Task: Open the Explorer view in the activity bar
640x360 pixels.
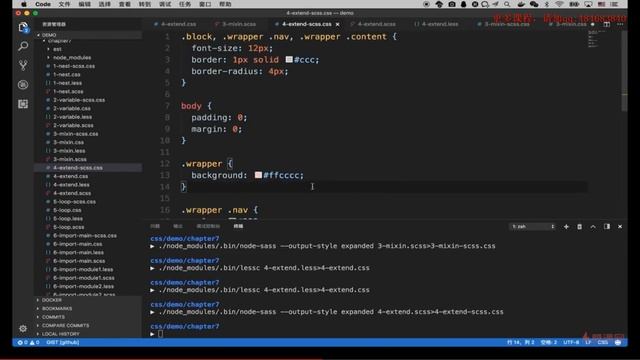Action: 23,27
